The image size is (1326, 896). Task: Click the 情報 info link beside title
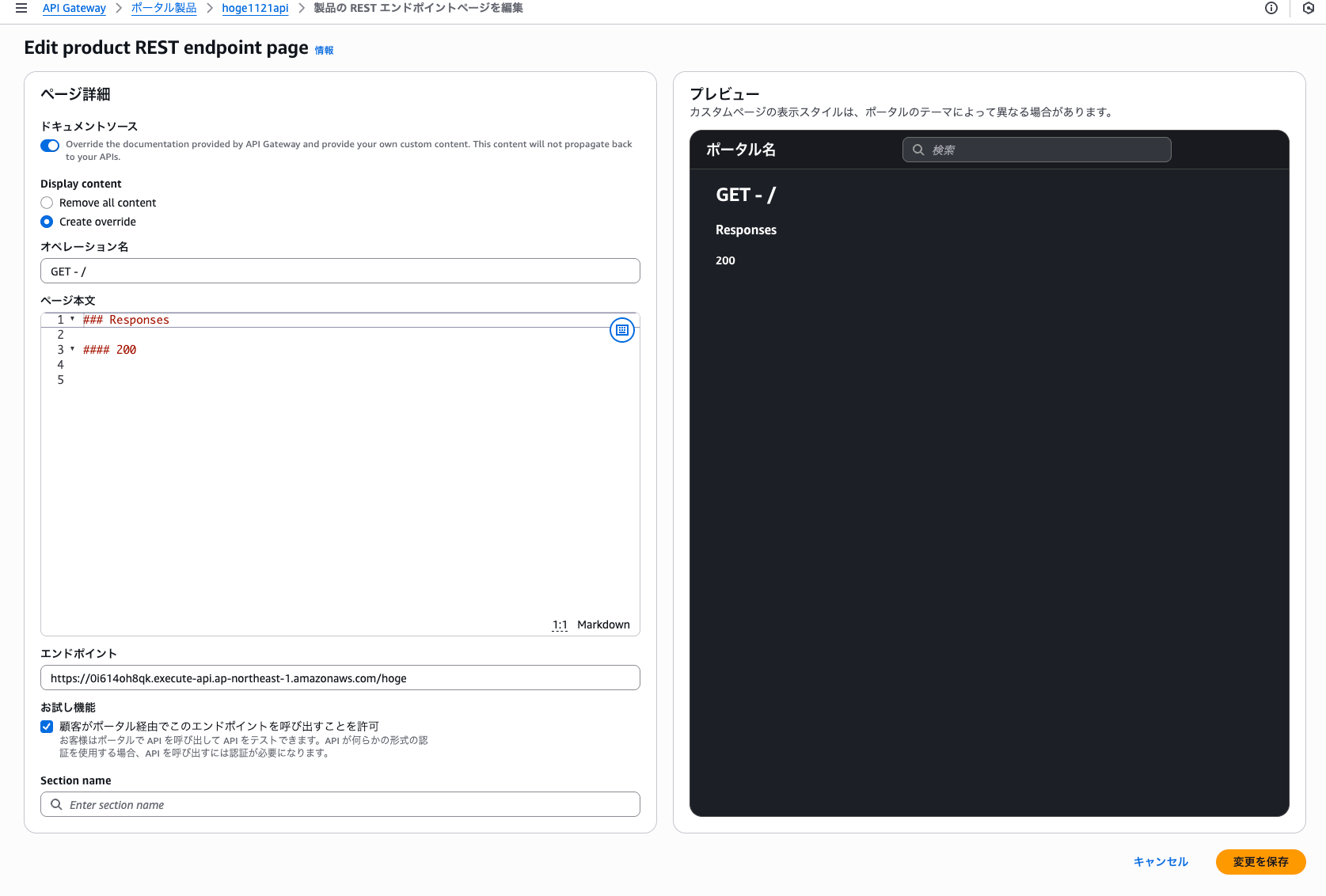point(324,50)
